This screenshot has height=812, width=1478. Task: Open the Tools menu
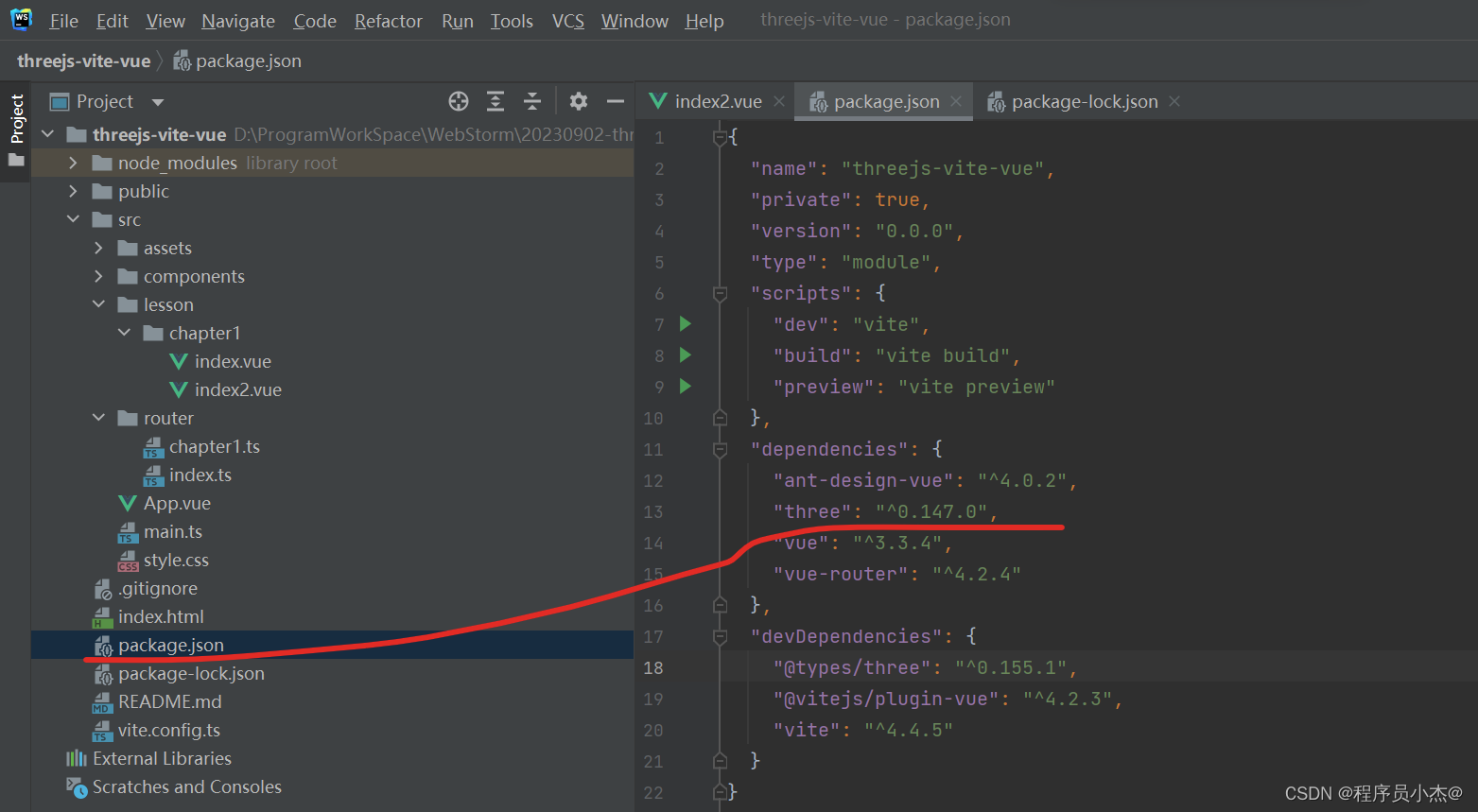(x=512, y=21)
